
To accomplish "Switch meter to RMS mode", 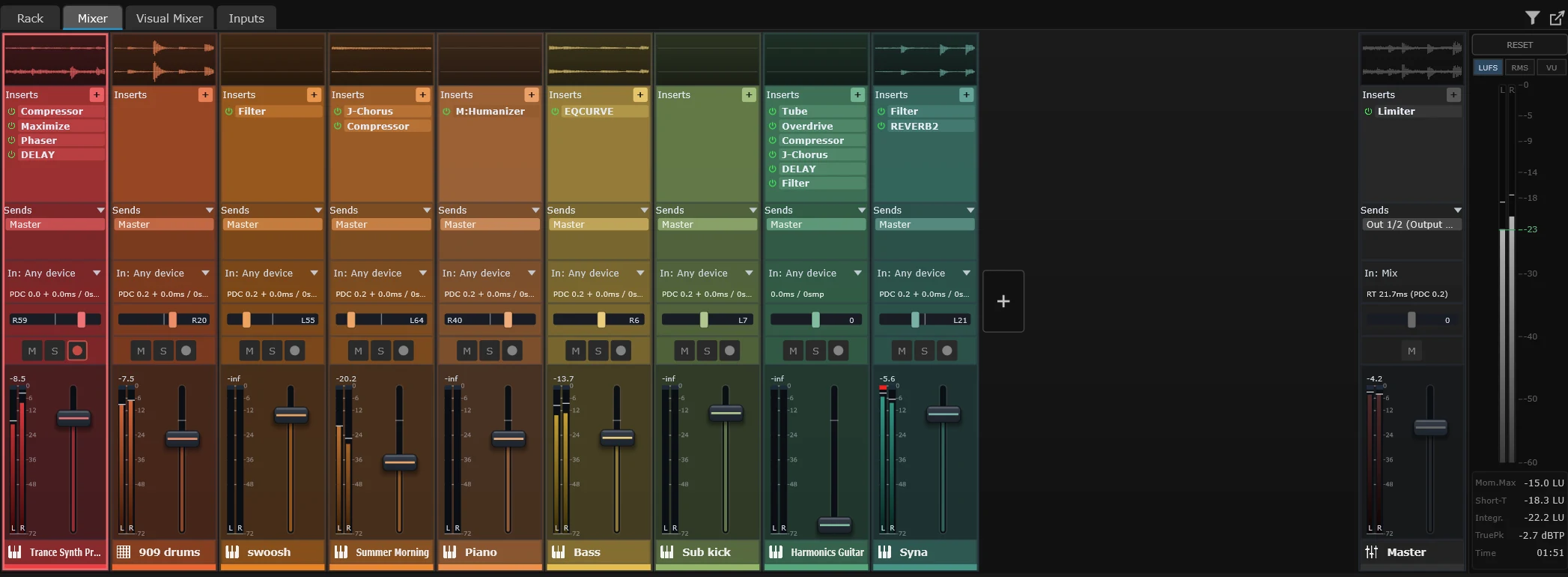I will pos(1519,67).
